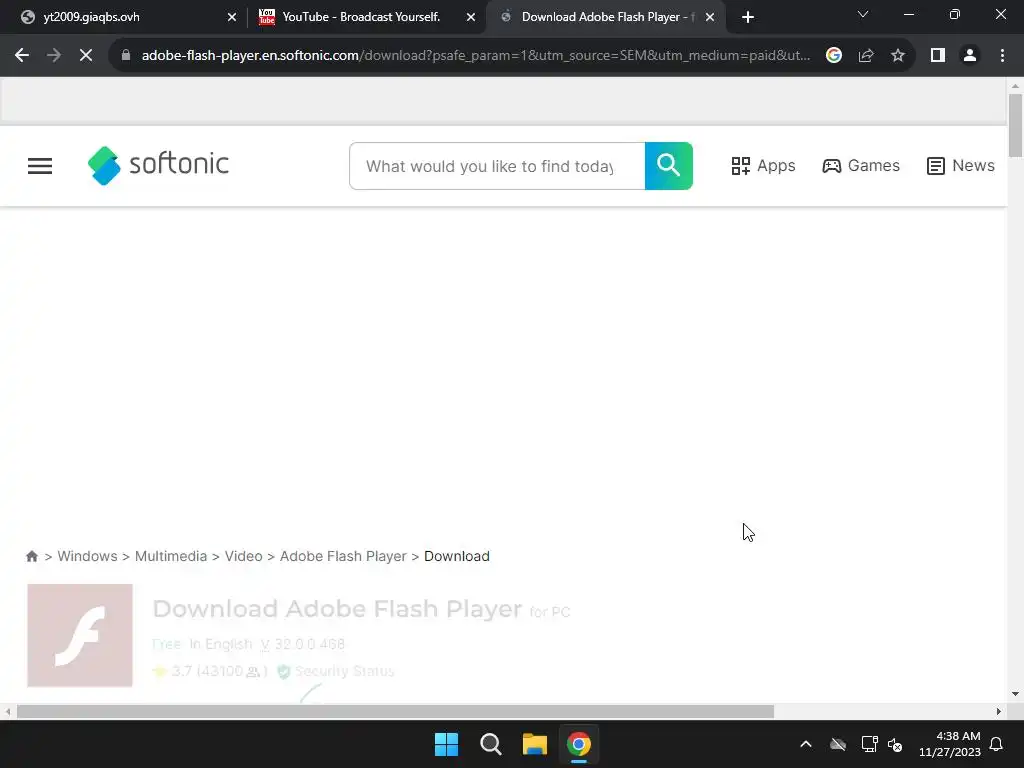Image resolution: width=1024 pixels, height=768 pixels.
Task: Stop loading the page
Action: point(86,56)
